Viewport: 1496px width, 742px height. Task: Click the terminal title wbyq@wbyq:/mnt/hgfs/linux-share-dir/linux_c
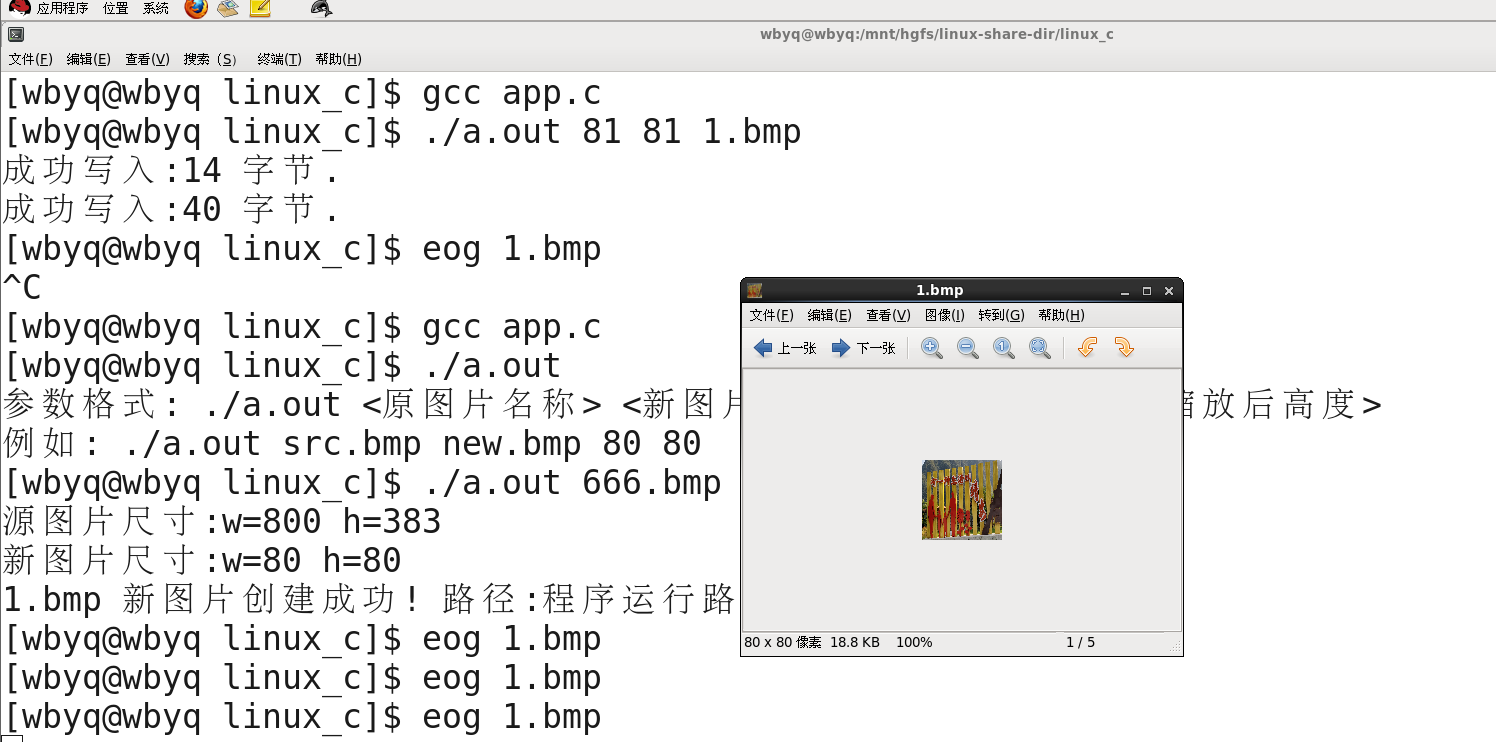(937, 34)
